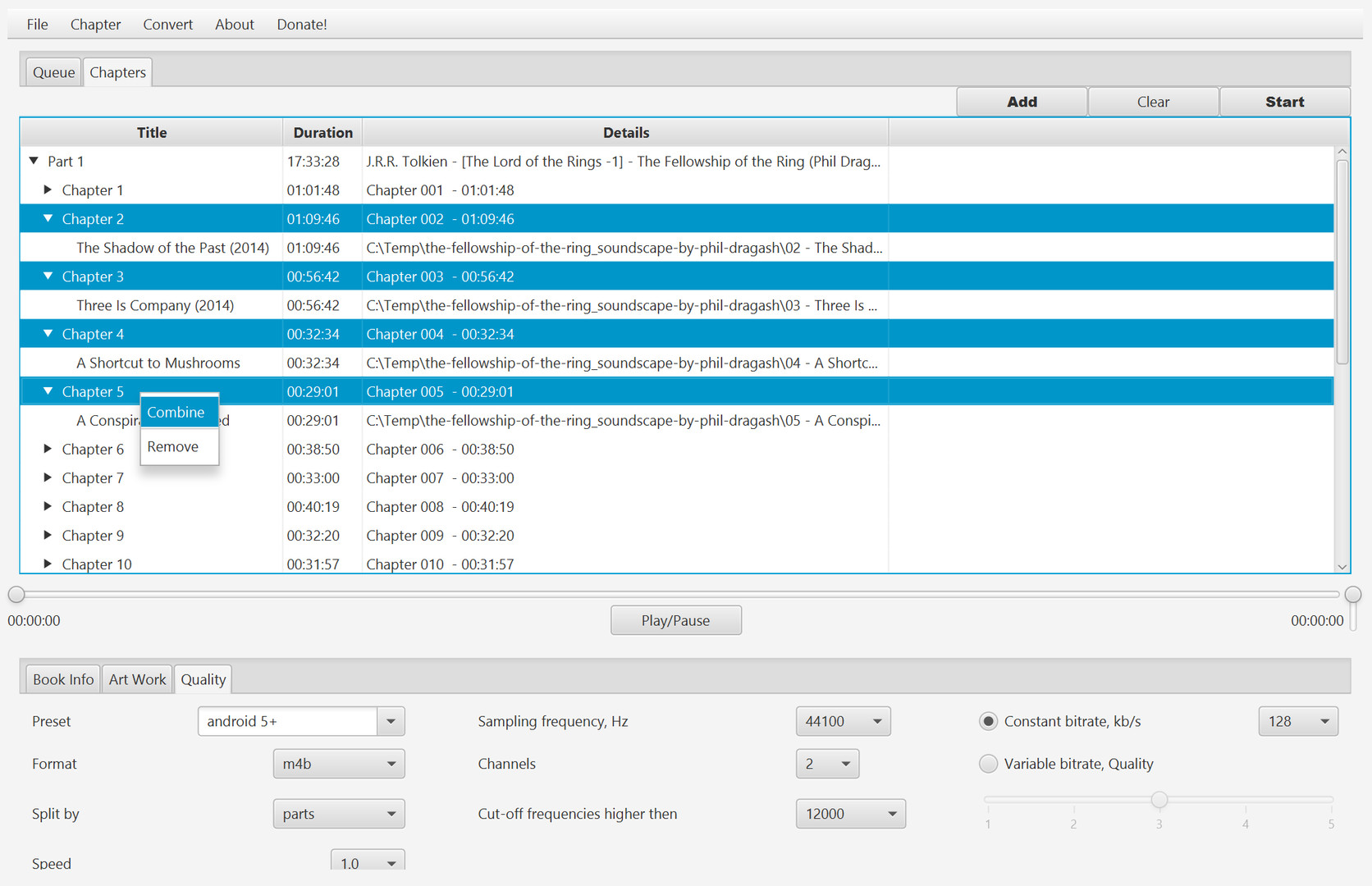Click the Preset android 5+ text field
This screenshot has width=1372, height=886.
pos(287,721)
